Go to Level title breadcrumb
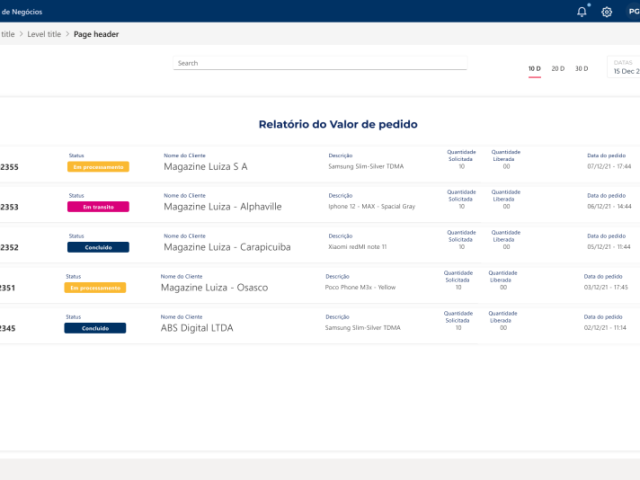The width and height of the screenshot is (640, 480). click(x=44, y=34)
